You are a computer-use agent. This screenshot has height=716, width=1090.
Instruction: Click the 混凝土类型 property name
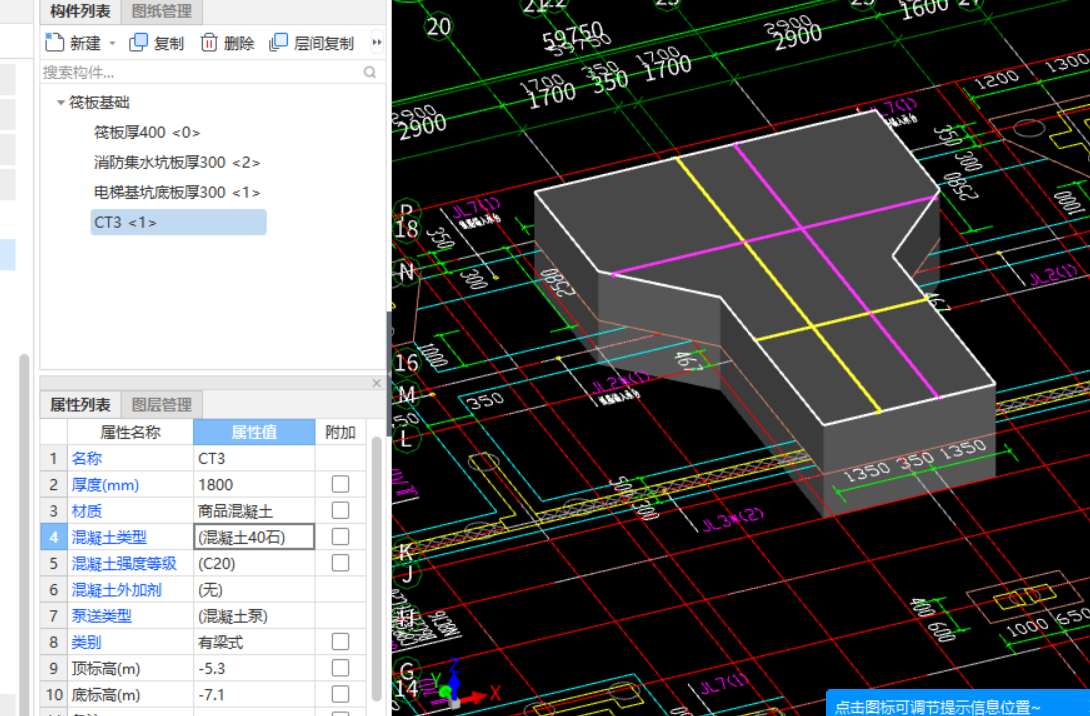(109, 537)
